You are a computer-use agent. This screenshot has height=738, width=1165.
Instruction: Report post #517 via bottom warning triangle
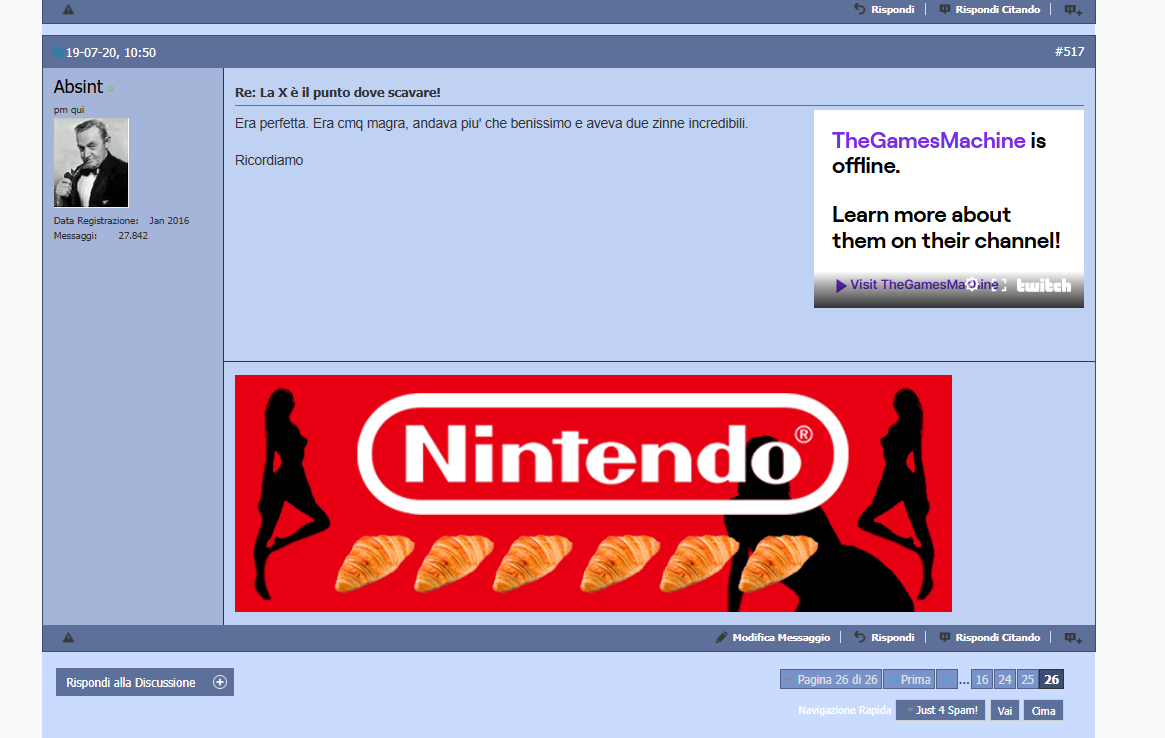(x=68, y=638)
